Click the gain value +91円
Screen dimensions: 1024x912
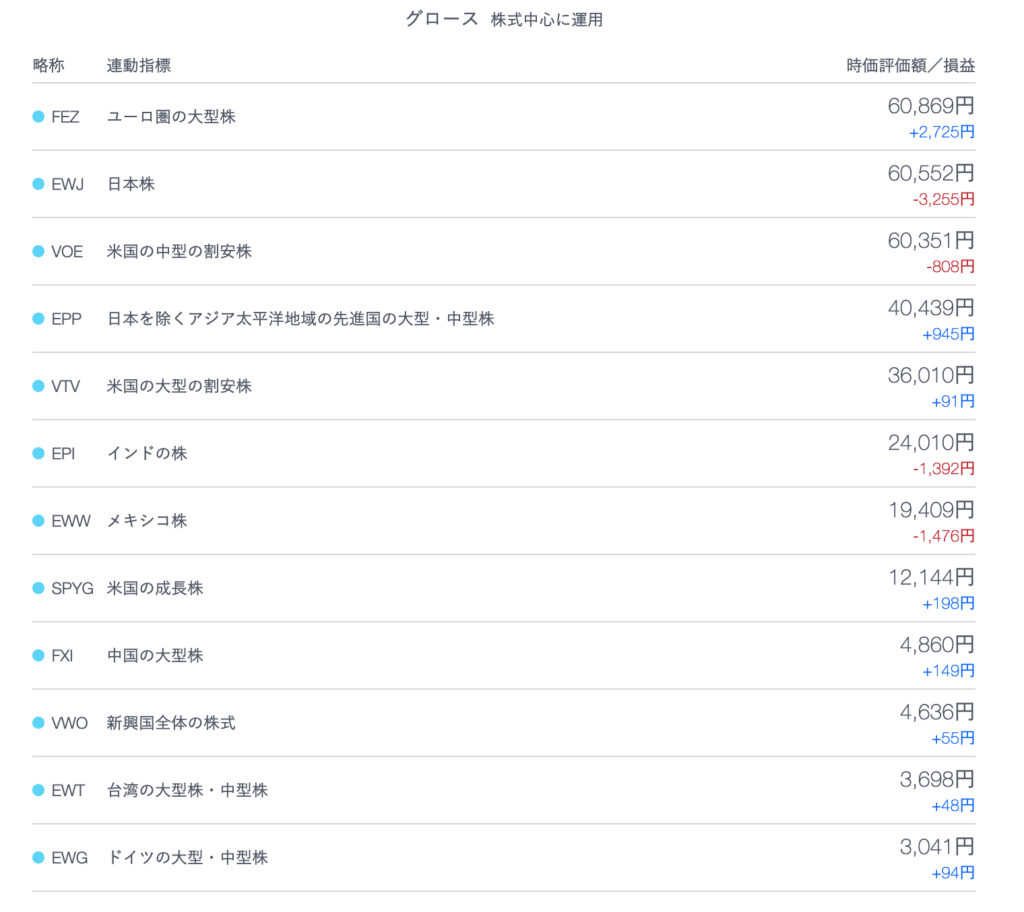click(953, 402)
